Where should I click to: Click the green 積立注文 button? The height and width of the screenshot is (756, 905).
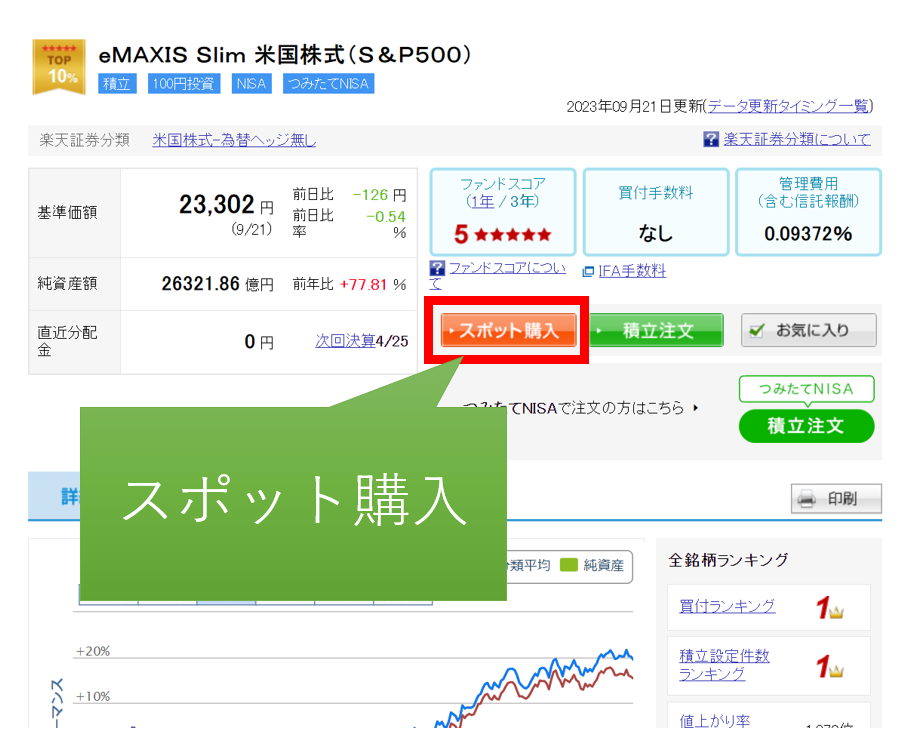656,330
